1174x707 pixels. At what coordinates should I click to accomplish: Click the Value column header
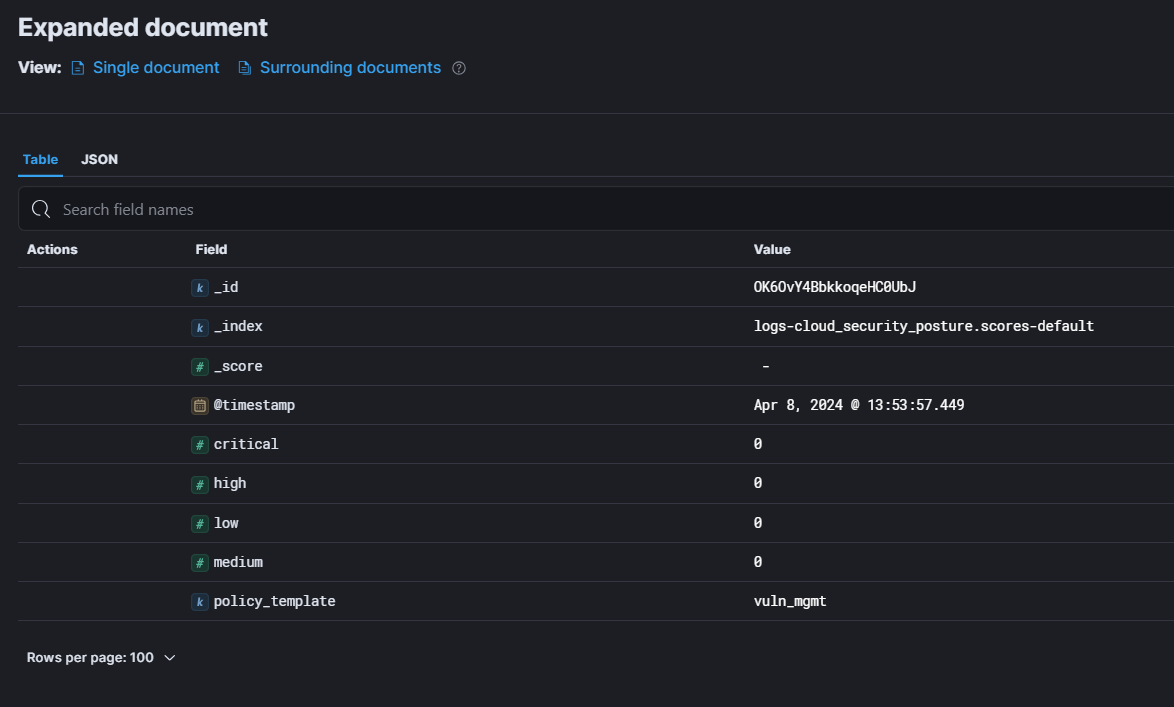pos(772,250)
